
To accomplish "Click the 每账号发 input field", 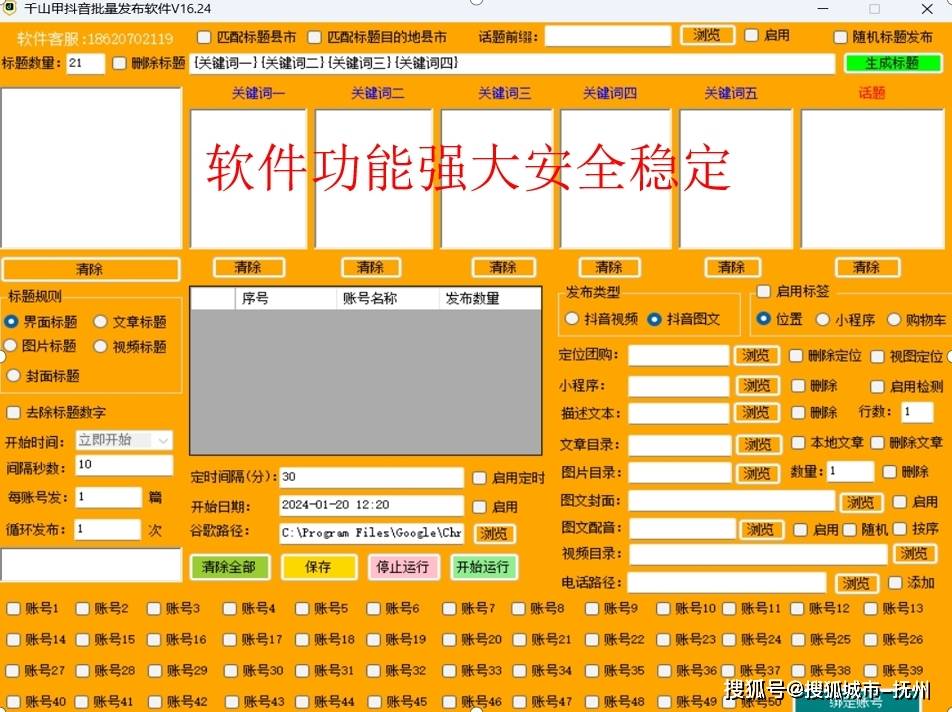I will point(109,497).
